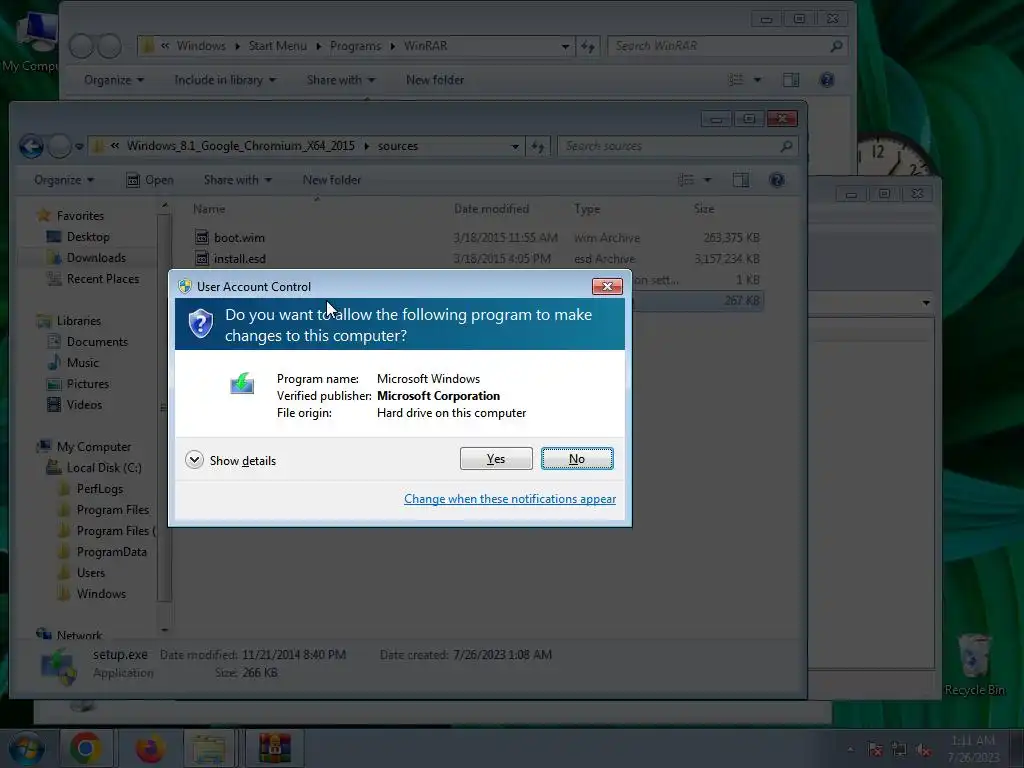Open recent locations dropdown in sources window
This screenshot has height=768, width=1024.
point(79,146)
